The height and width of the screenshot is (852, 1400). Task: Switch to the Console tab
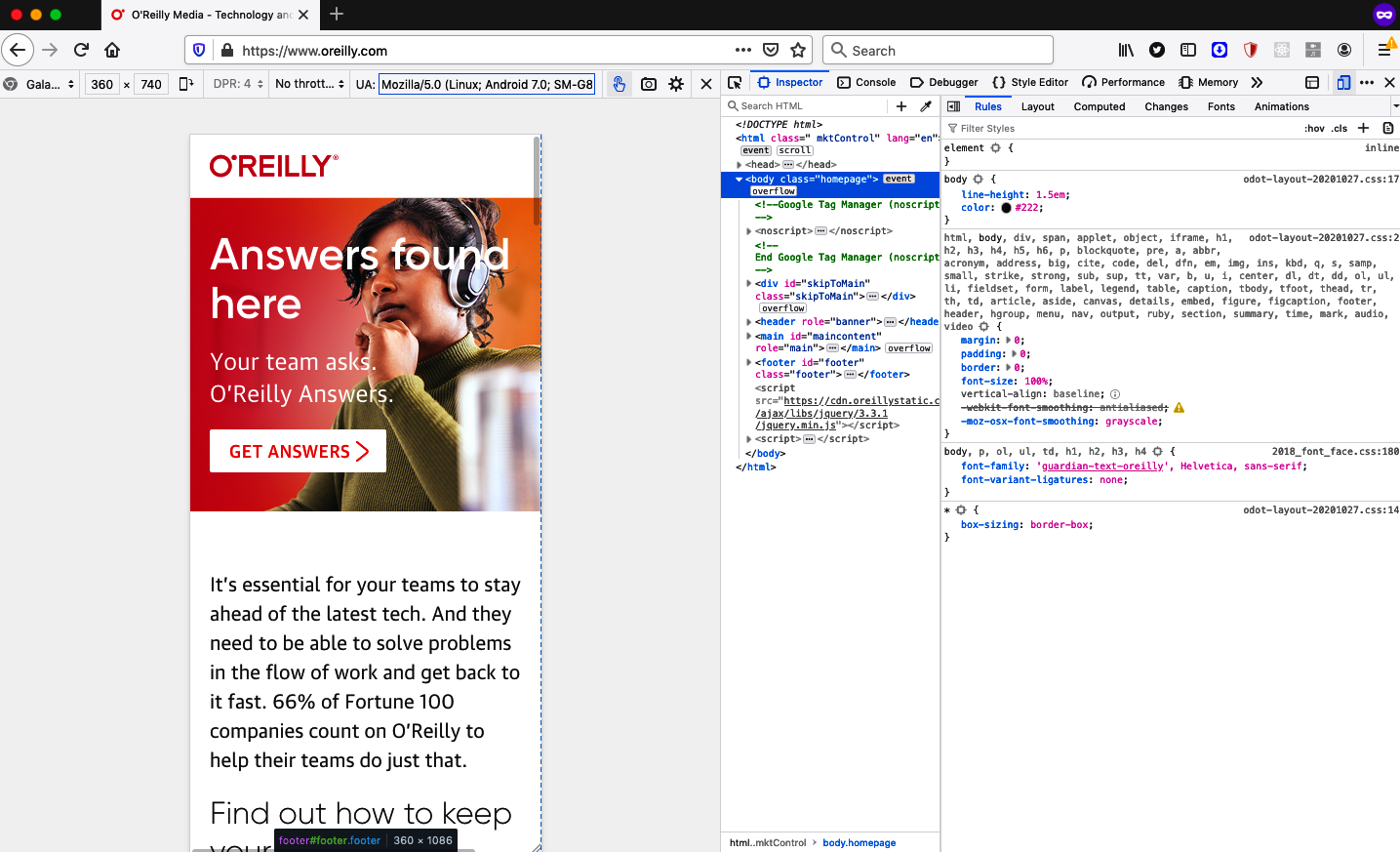click(x=866, y=83)
